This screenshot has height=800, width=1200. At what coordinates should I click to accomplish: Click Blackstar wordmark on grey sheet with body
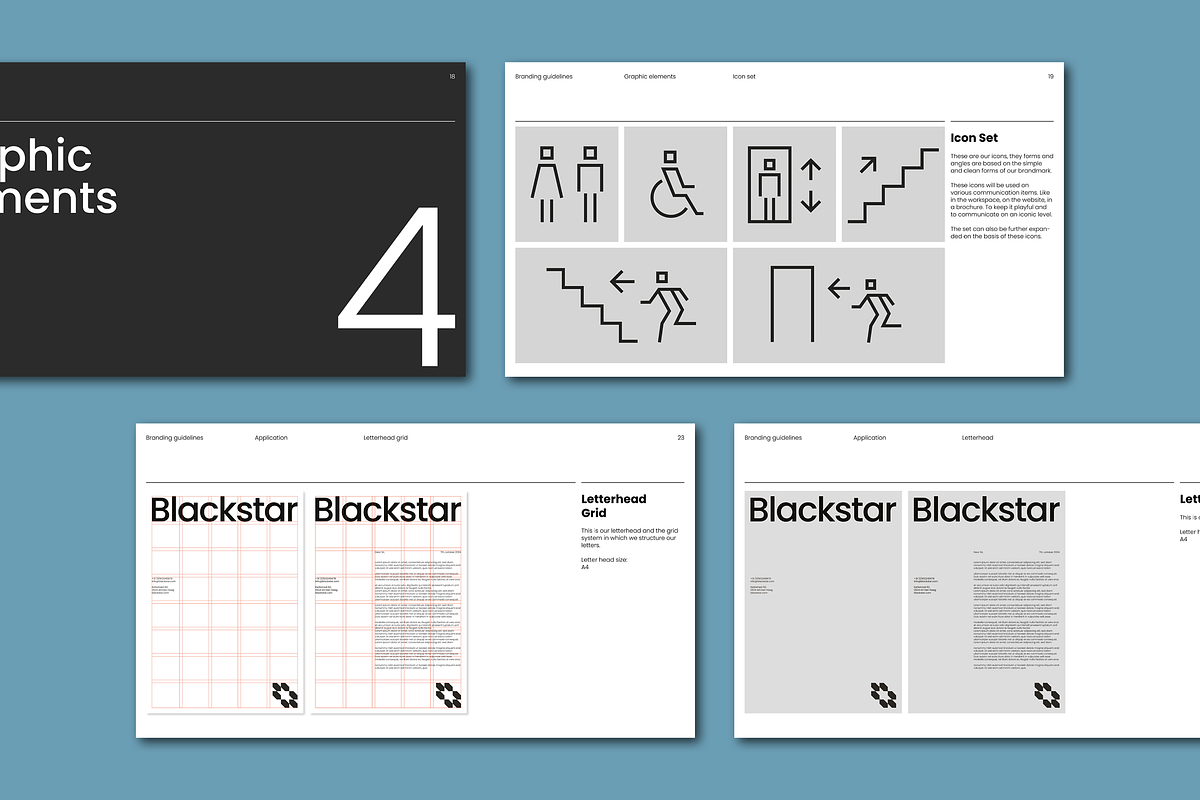[x=987, y=510]
